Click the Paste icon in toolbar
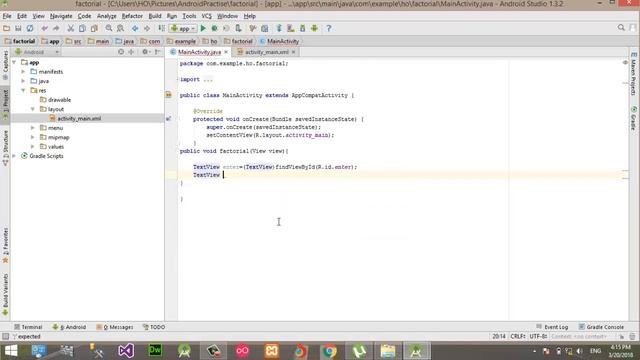Screen dimensions: 640x360 tap(94, 28)
